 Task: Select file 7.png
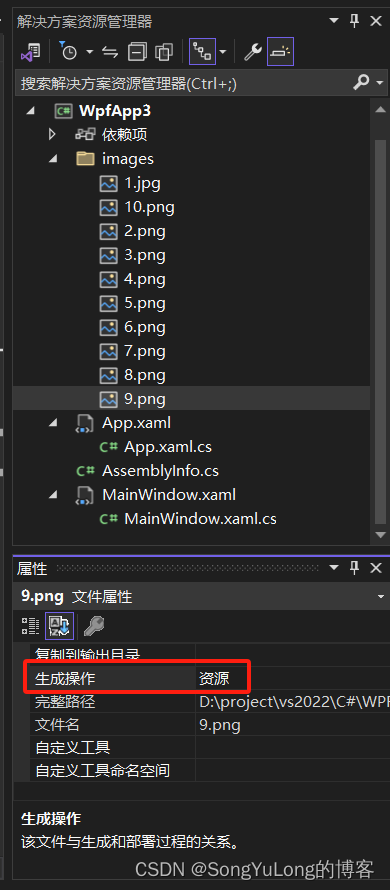pos(145,351)
